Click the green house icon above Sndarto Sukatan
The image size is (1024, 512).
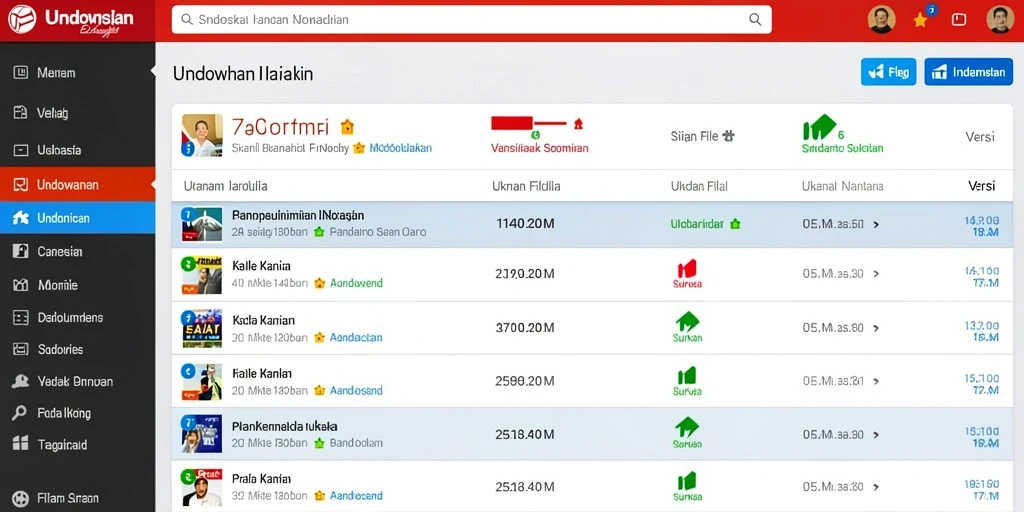(819, 127)
